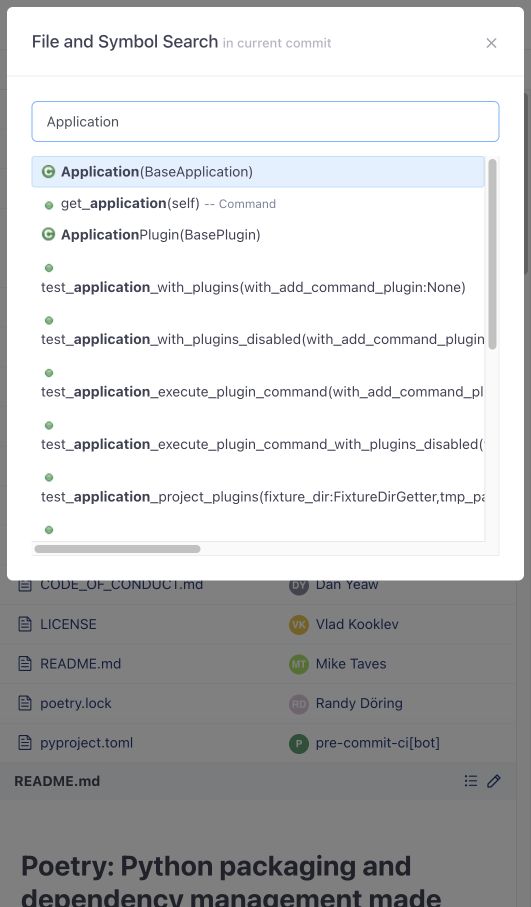Open Dan Yeaw author link
Viewport: 531px width, 907px height.
(347, 584)
